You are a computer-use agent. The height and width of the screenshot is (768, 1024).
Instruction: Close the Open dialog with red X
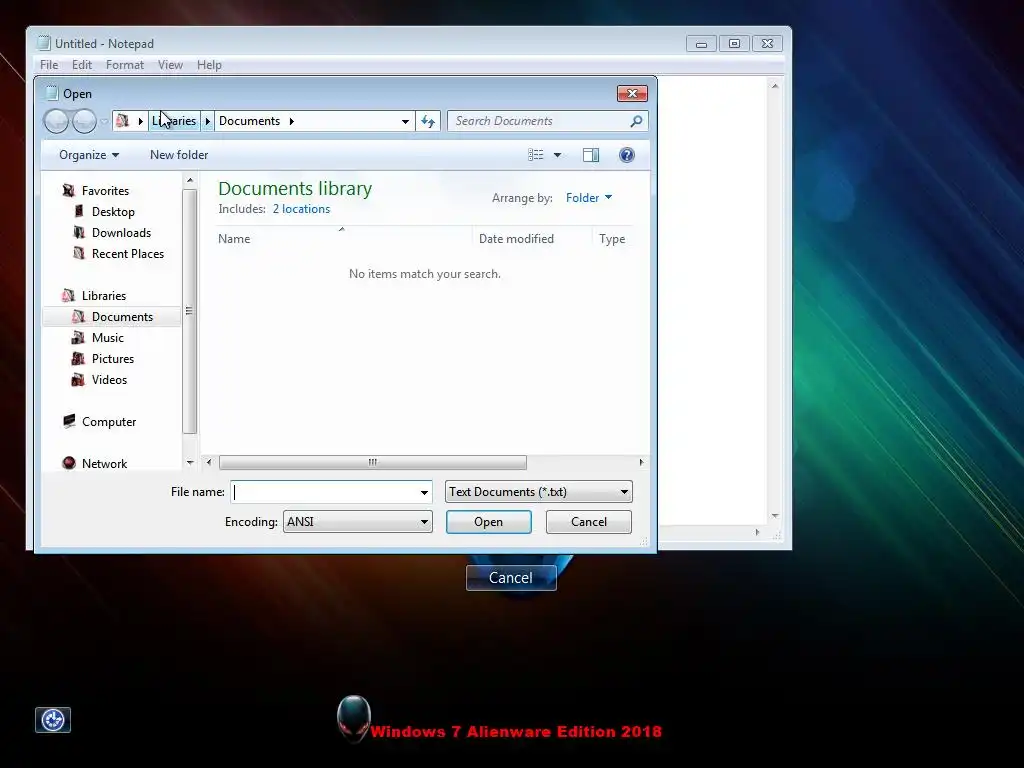pos(632,93)
